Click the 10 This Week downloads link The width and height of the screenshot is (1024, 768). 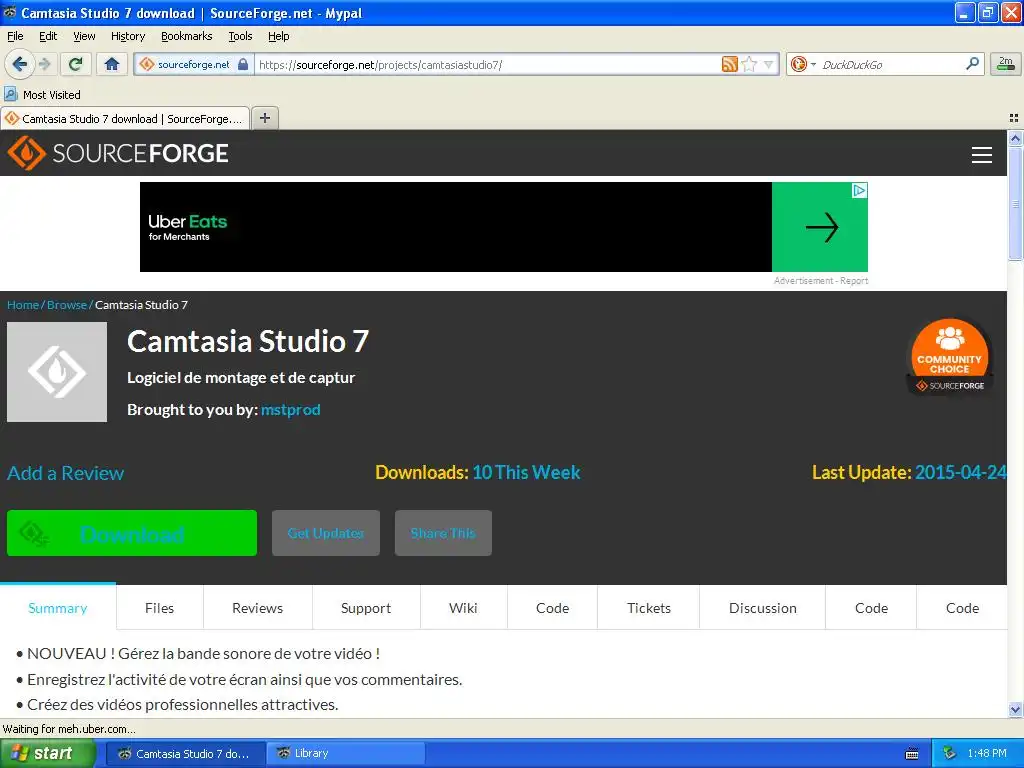coord(526,472)
